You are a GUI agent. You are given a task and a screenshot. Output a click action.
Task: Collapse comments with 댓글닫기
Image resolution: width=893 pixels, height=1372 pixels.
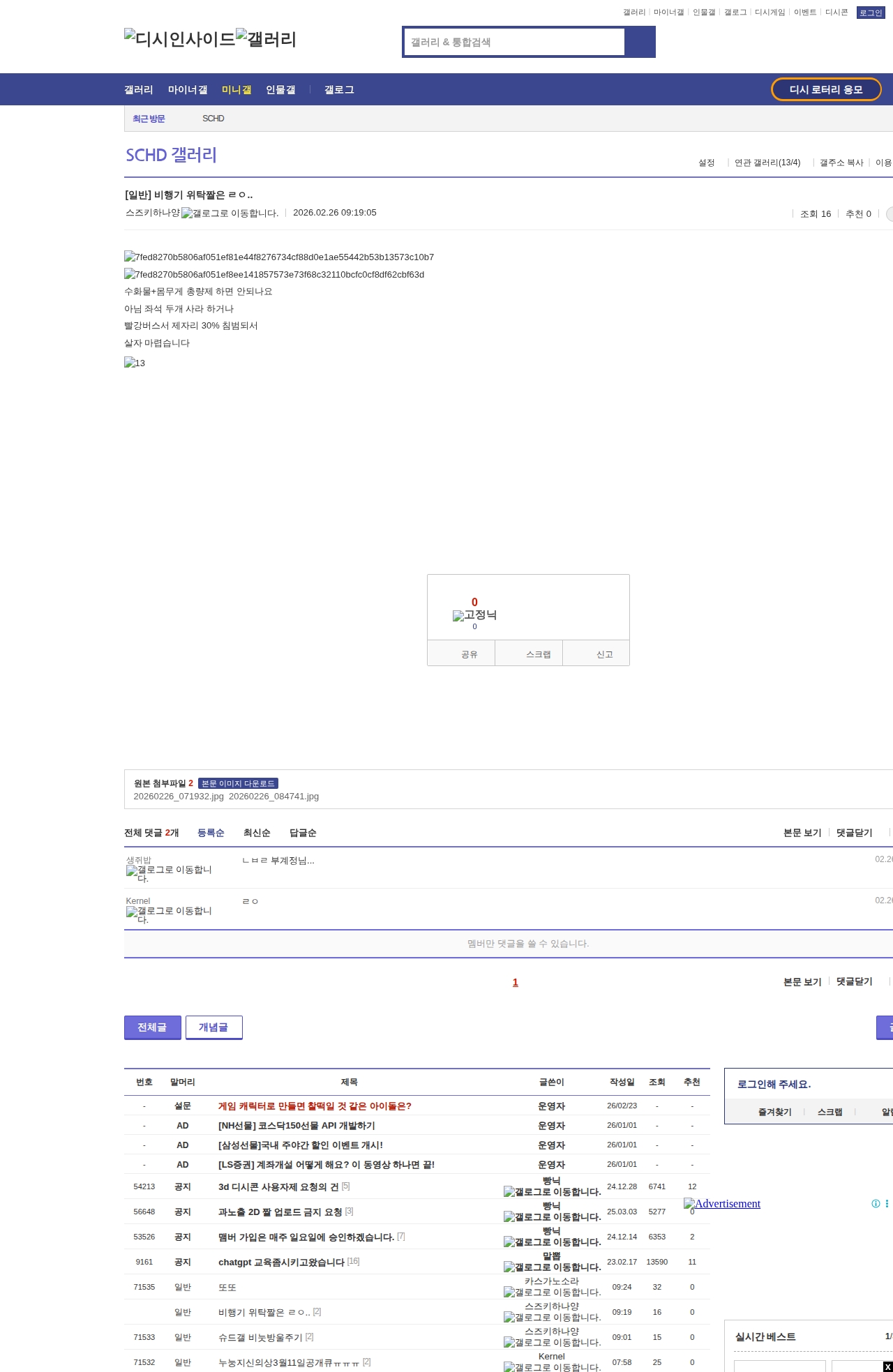(854, 833)
